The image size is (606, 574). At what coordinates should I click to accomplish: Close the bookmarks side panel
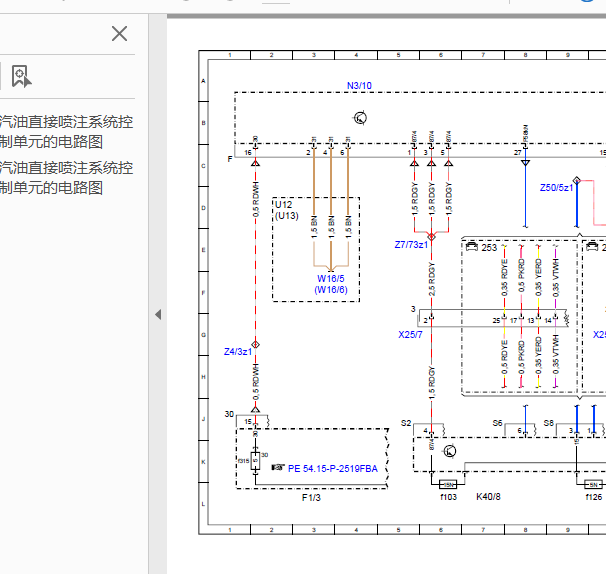point(119,34)
